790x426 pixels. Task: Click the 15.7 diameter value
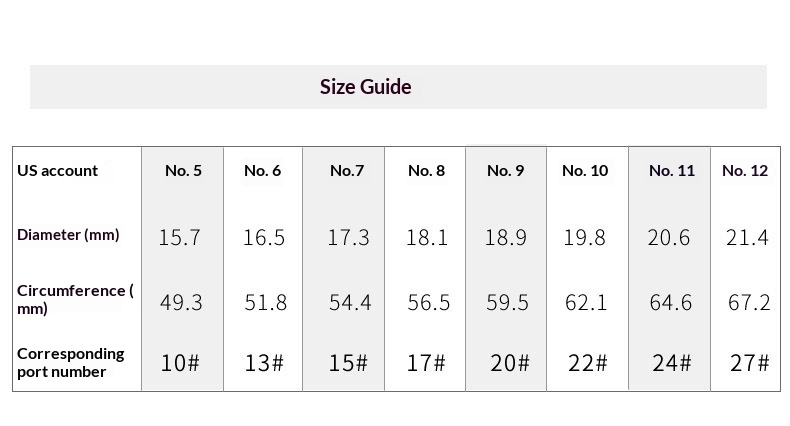180,237
